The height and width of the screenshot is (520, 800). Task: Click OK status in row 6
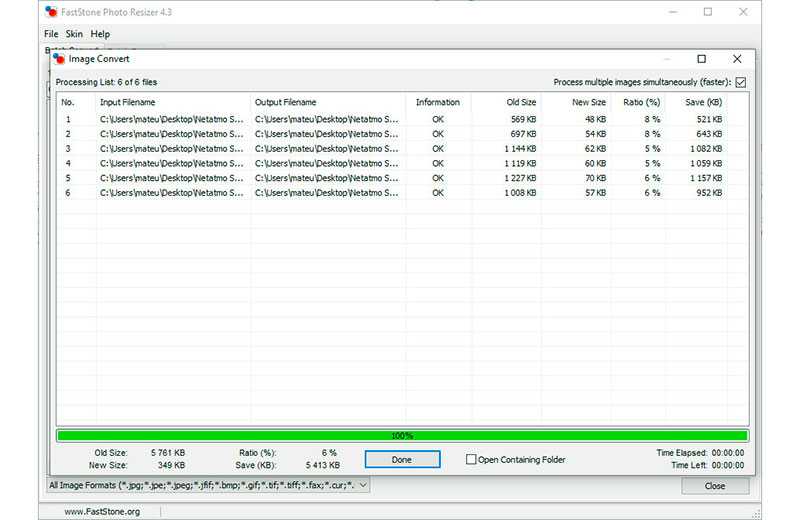438,193
